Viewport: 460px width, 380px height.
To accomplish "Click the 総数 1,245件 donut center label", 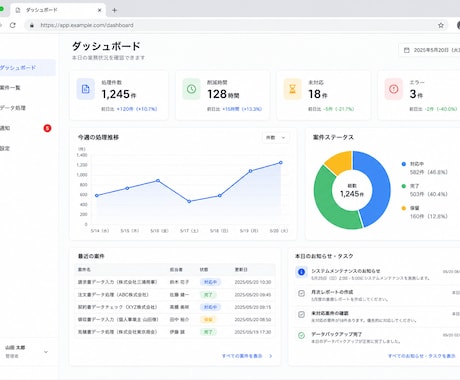I will pyautogui.click(x=352, y=191).
